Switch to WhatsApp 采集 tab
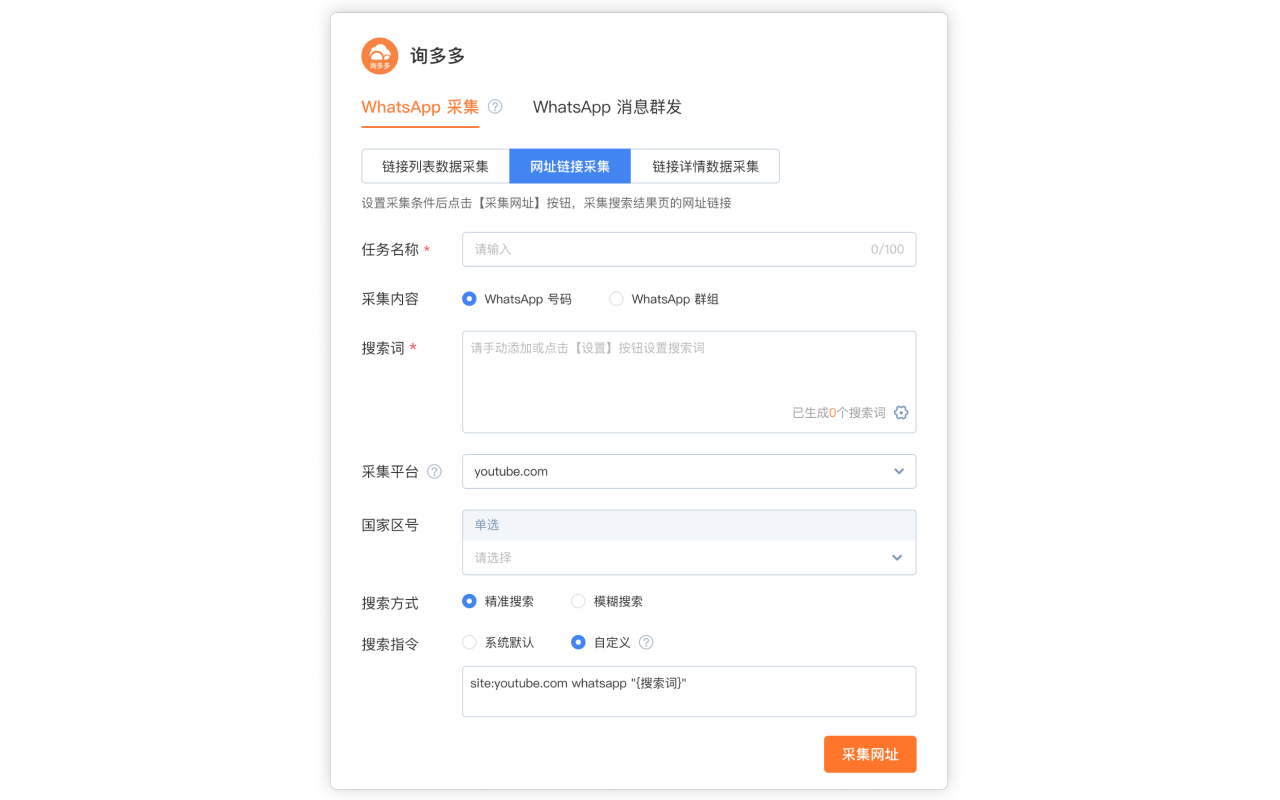 [x=420, y=107]
